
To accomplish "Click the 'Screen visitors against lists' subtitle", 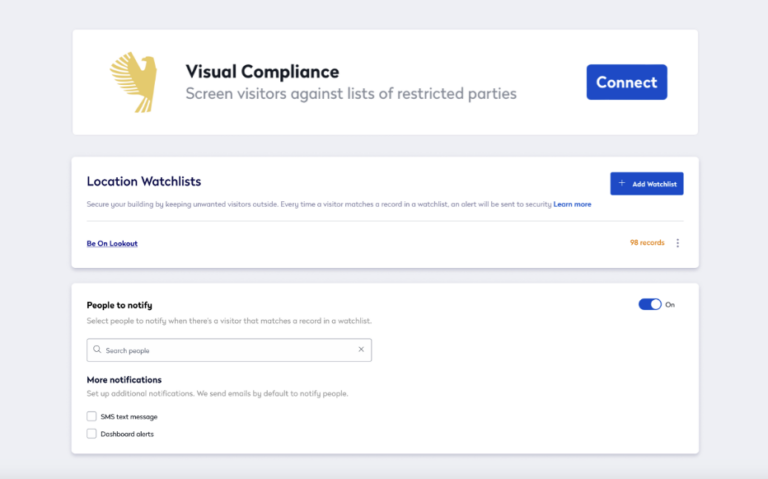I will [x=351, y=94].
